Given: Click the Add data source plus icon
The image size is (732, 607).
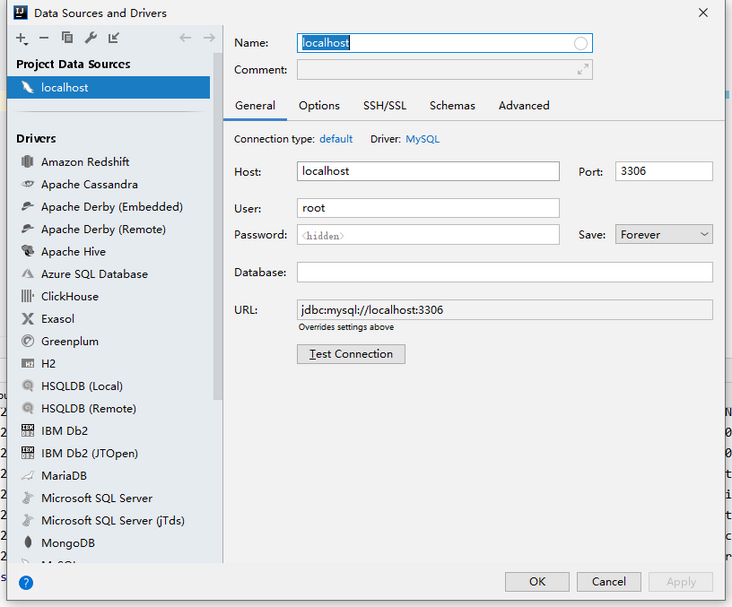Looking at the screenshot, I should tap(22, 38).
